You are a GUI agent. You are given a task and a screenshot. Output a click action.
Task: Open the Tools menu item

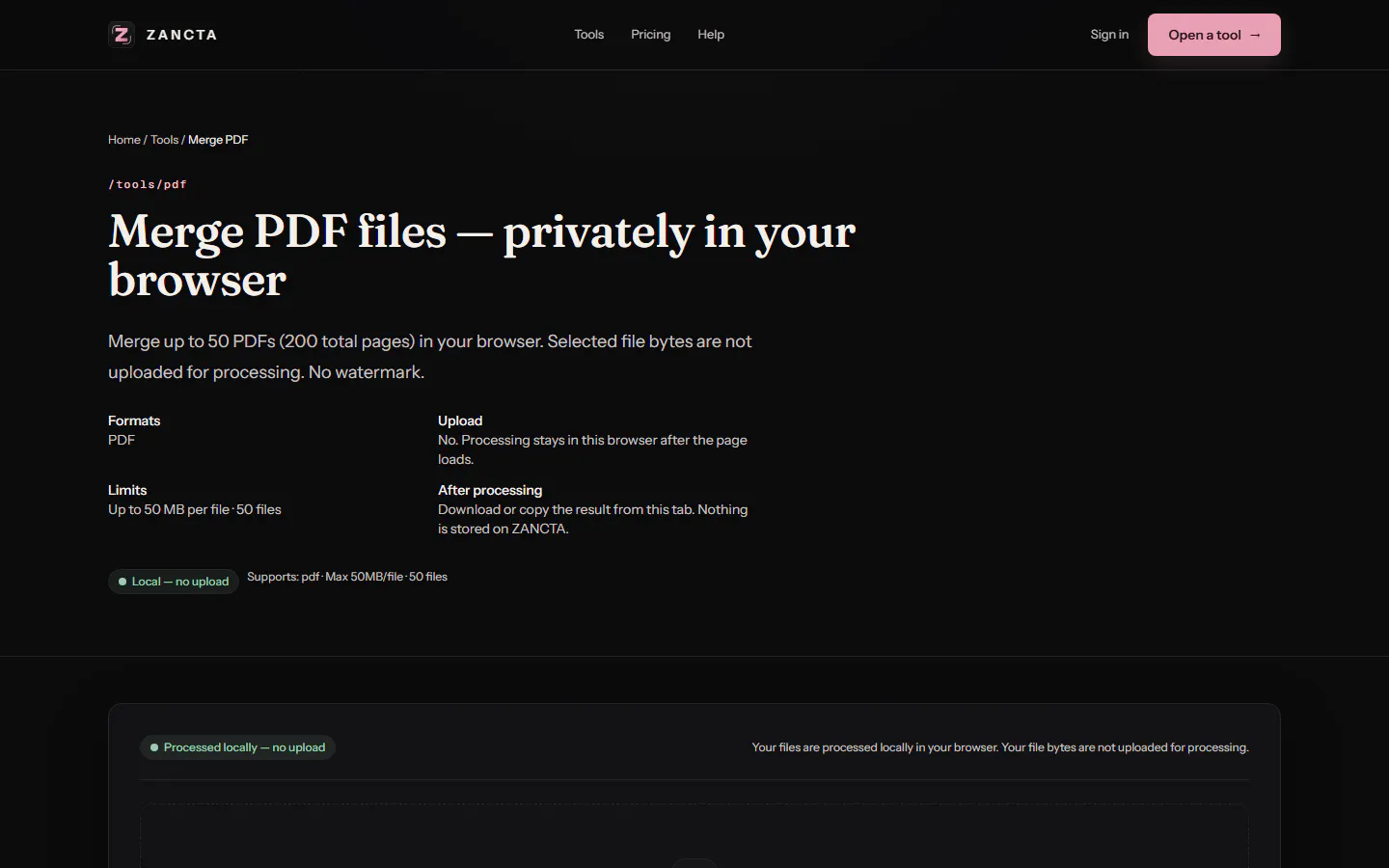[588, 35]
